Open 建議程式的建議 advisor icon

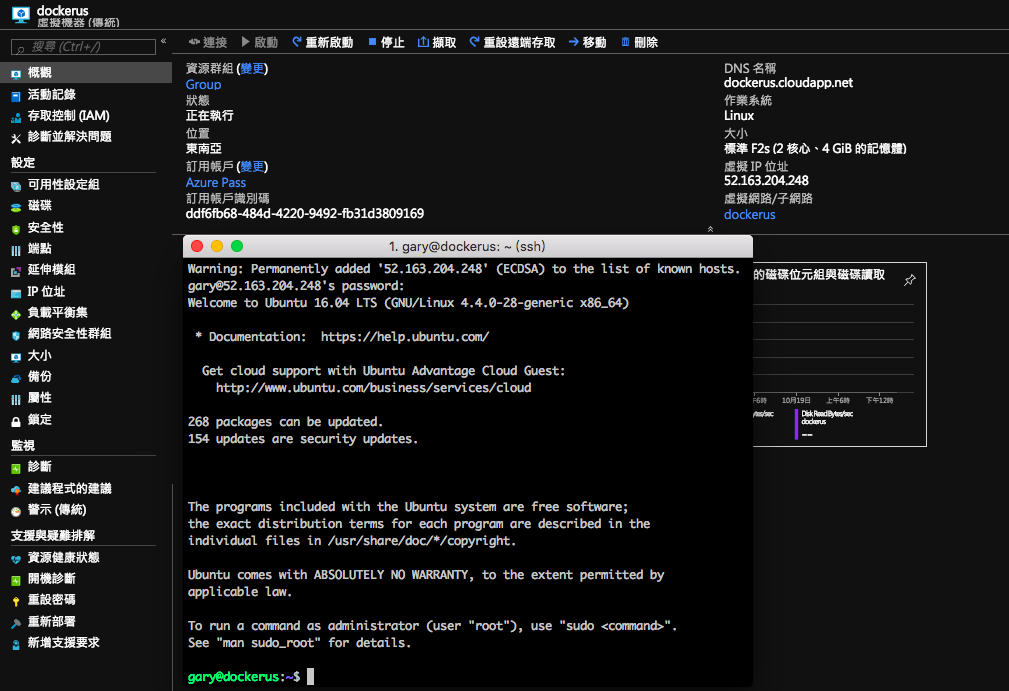click(16, 490)
